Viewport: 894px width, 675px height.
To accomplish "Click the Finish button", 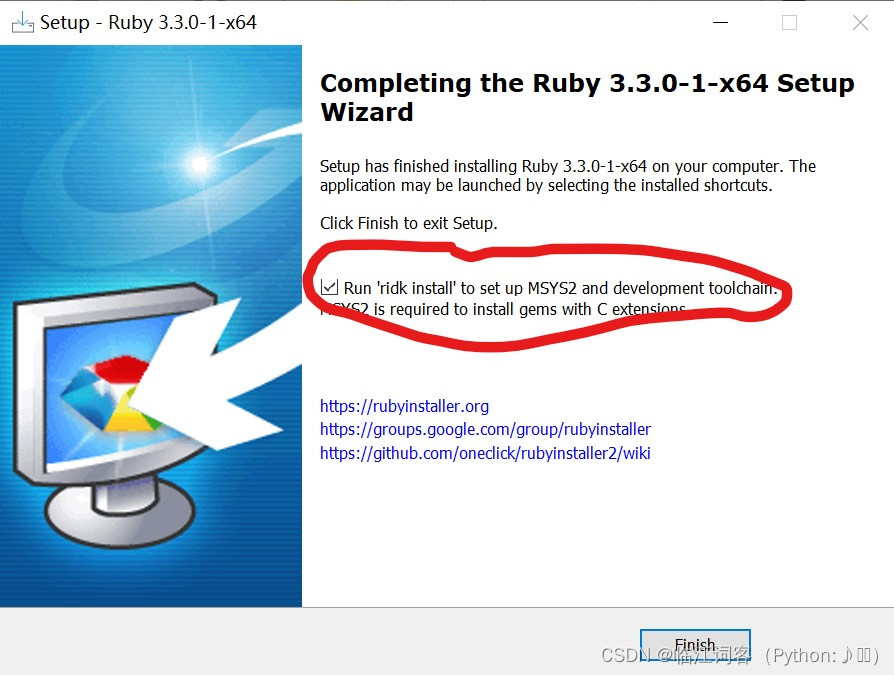I will (695, 645).
